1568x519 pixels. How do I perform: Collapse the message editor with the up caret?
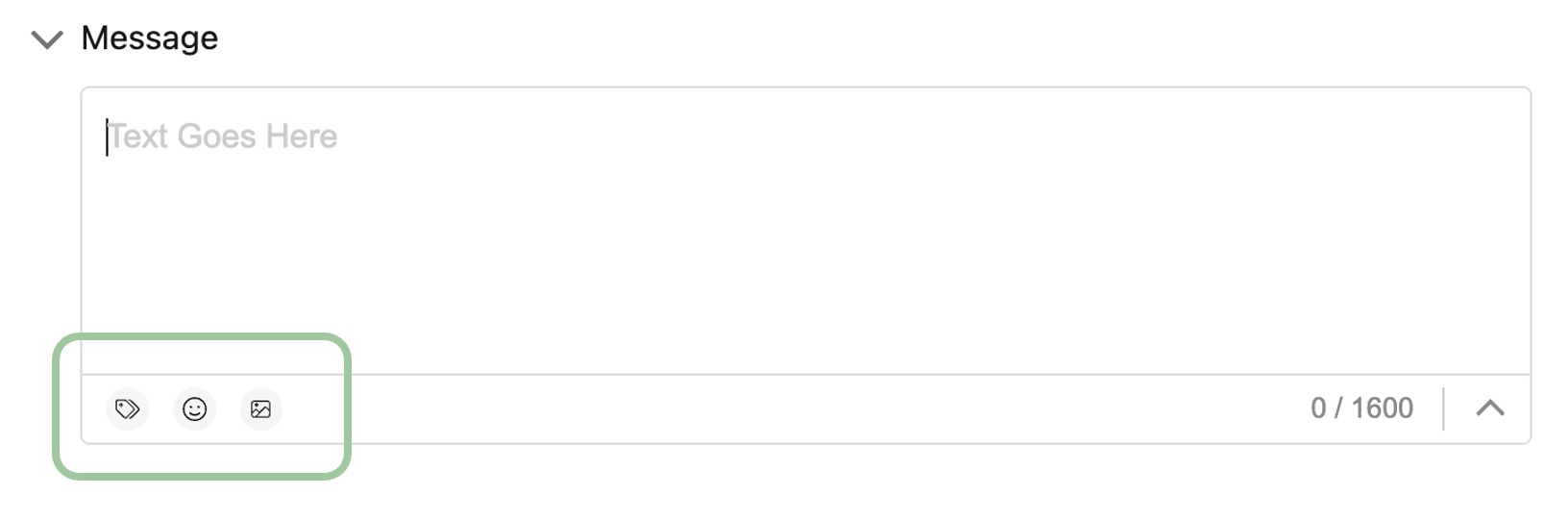click(x=1489, y=408)
